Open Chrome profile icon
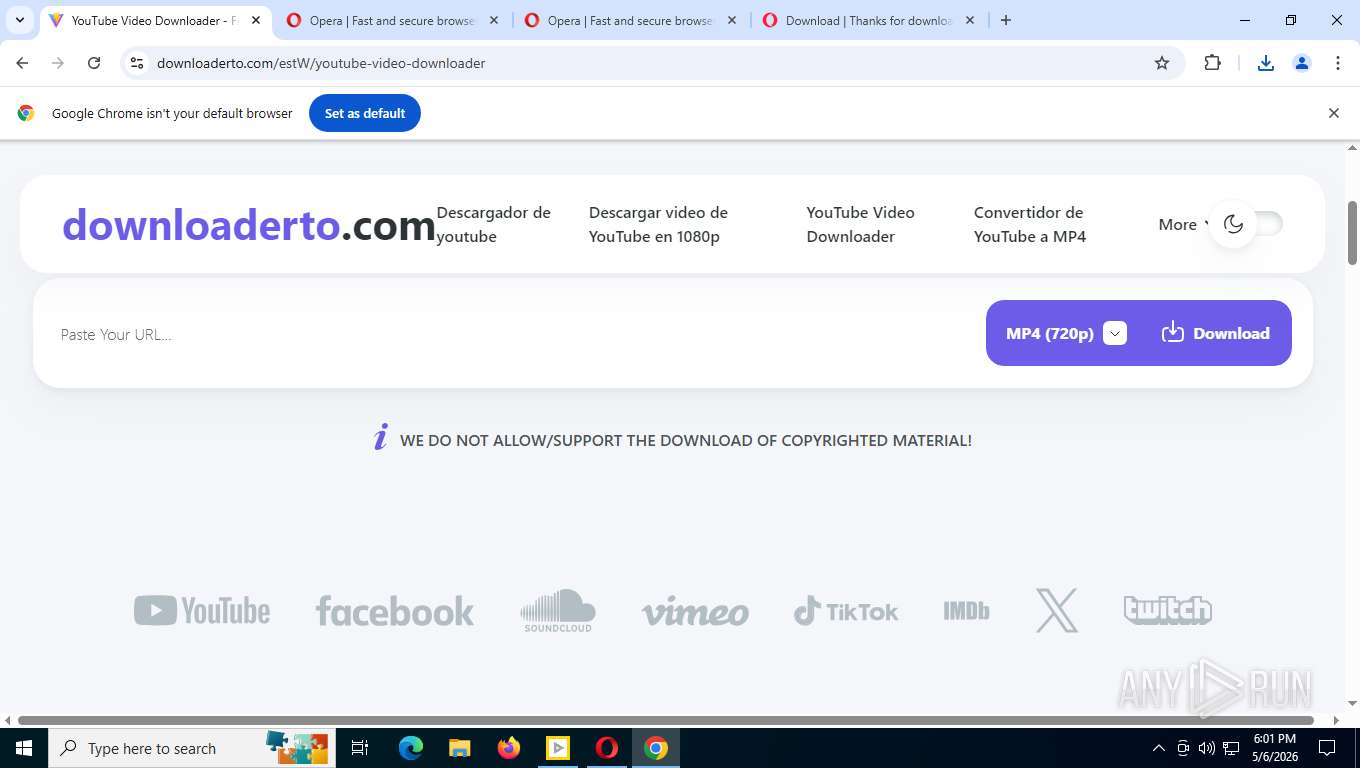Image resolution: width=1360 pixels, height=768 pixels. [1302, 63]
